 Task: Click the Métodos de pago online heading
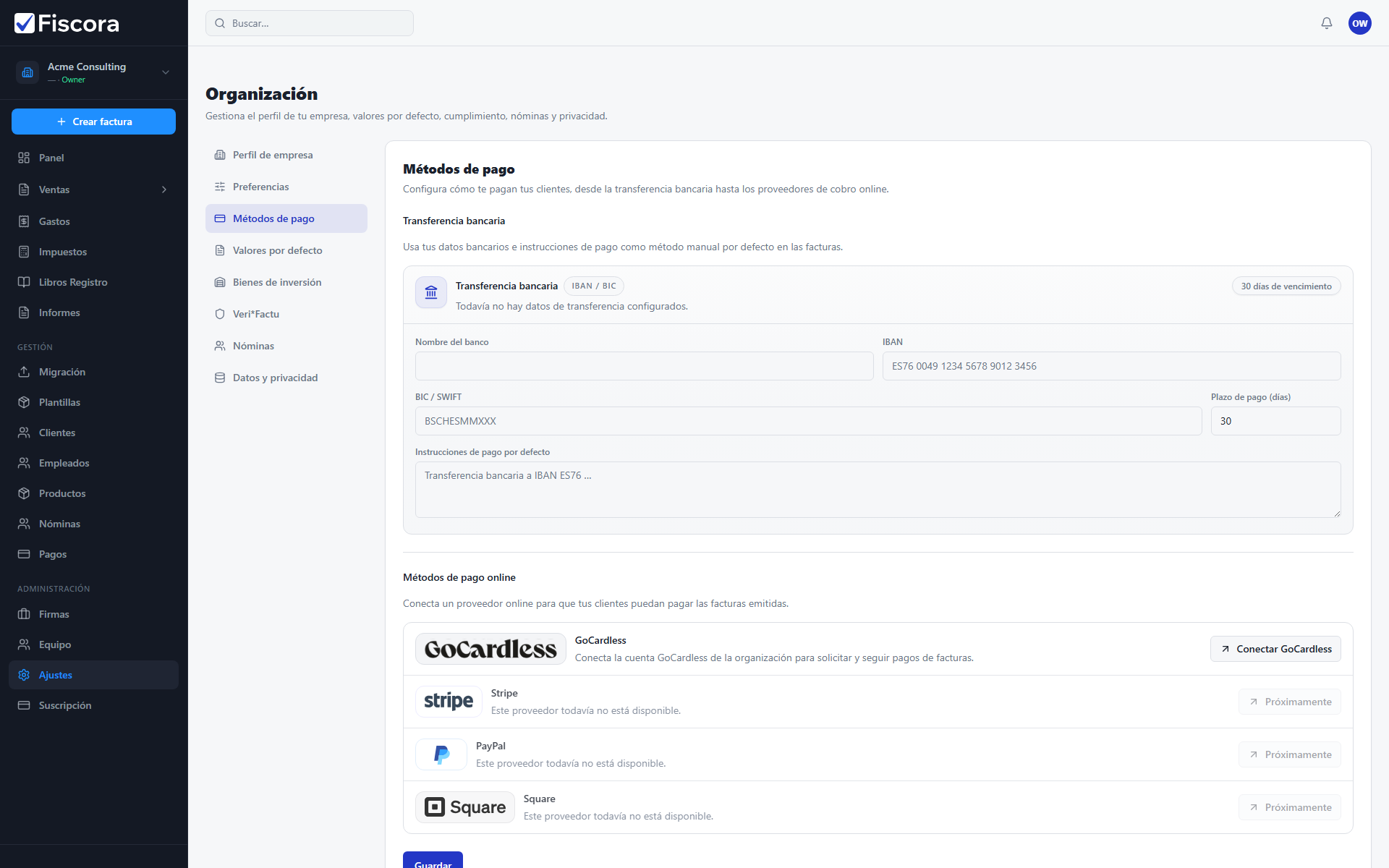[459, 577]
